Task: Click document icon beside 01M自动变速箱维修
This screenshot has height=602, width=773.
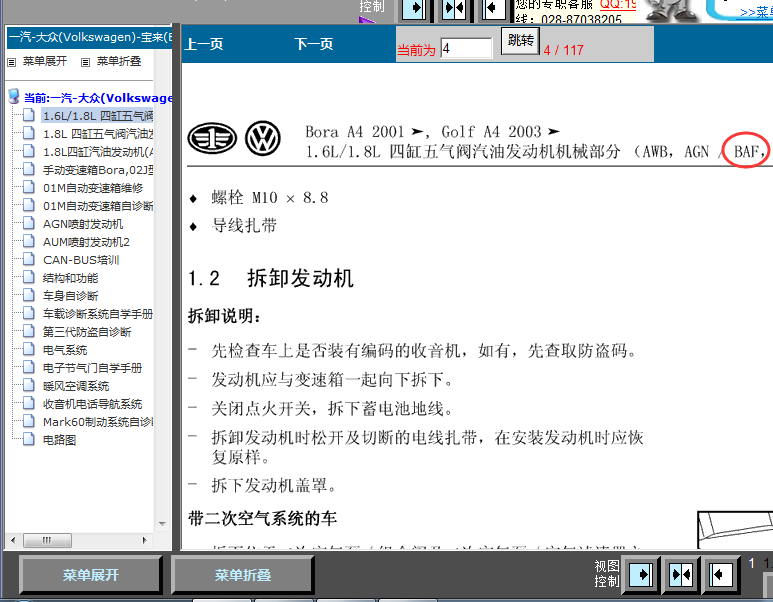Action: point(29,187)
